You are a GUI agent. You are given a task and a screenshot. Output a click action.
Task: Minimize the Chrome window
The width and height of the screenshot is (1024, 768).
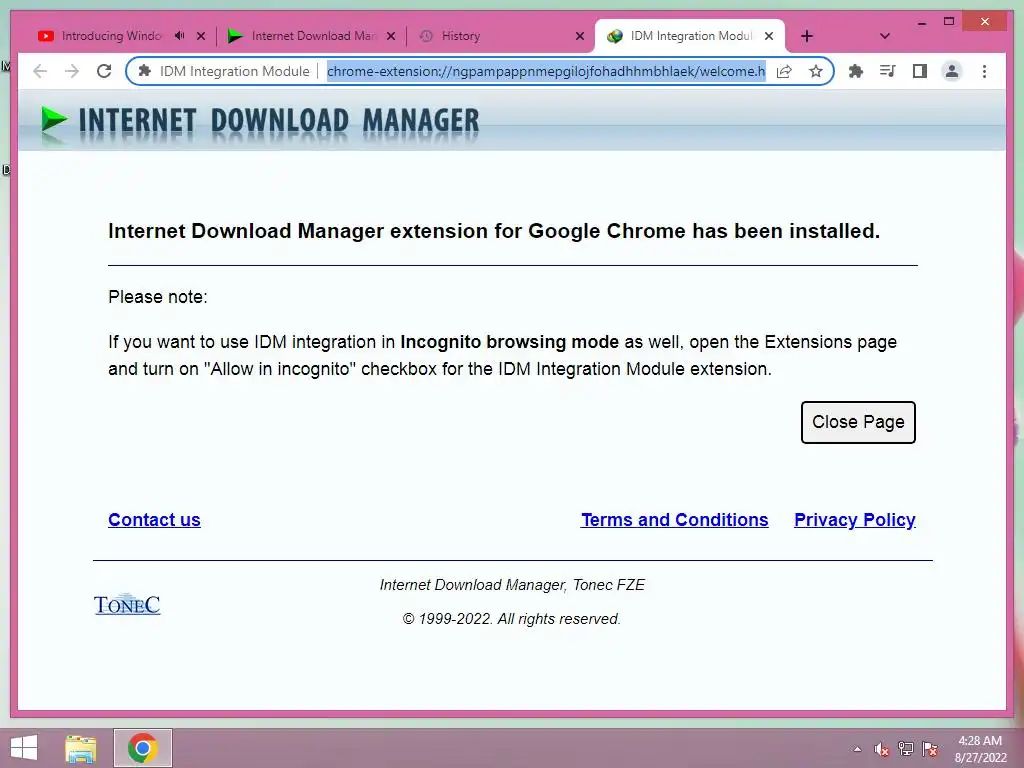coord(921,22)
